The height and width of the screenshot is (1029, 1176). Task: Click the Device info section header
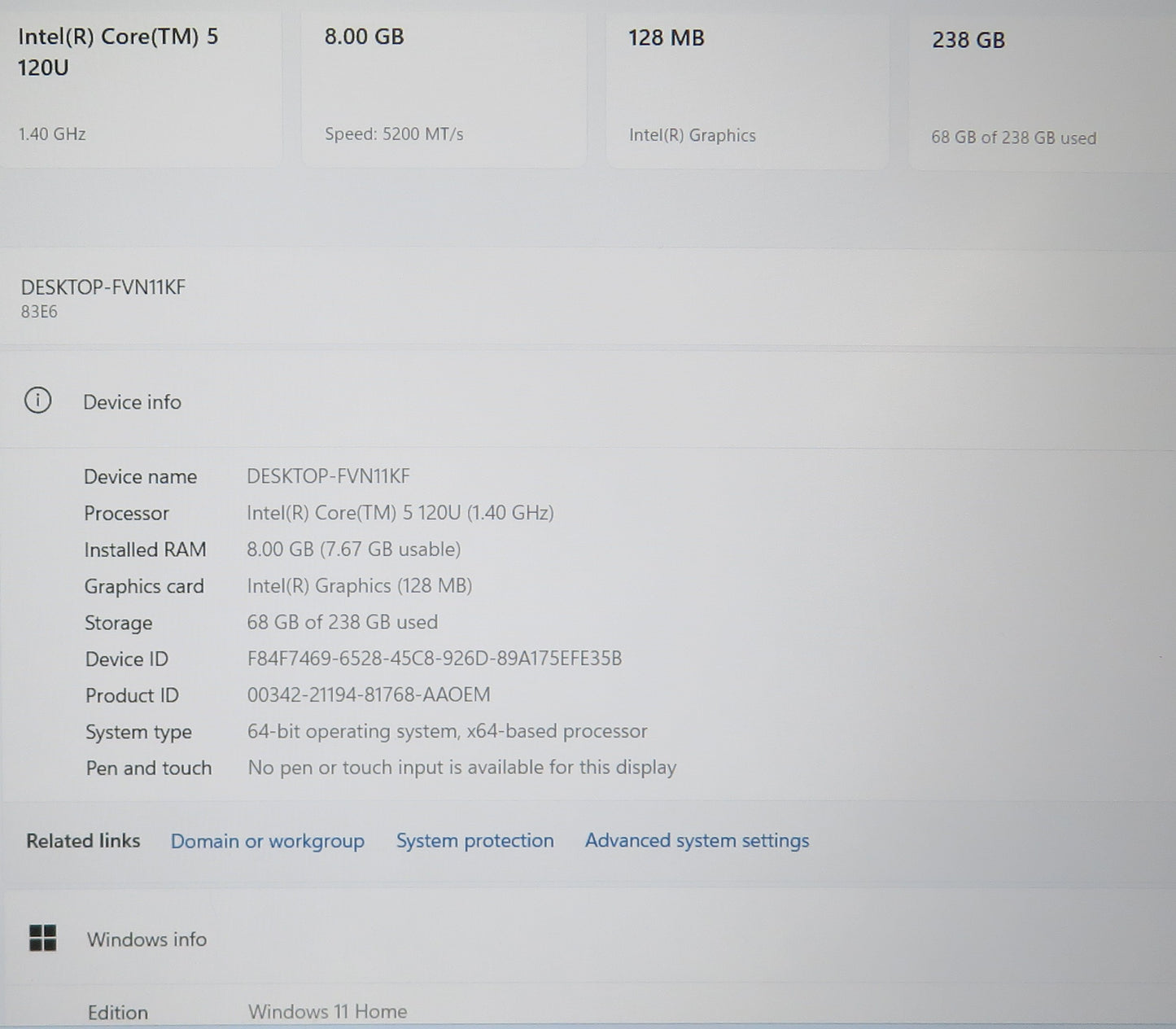coord(588,401)
